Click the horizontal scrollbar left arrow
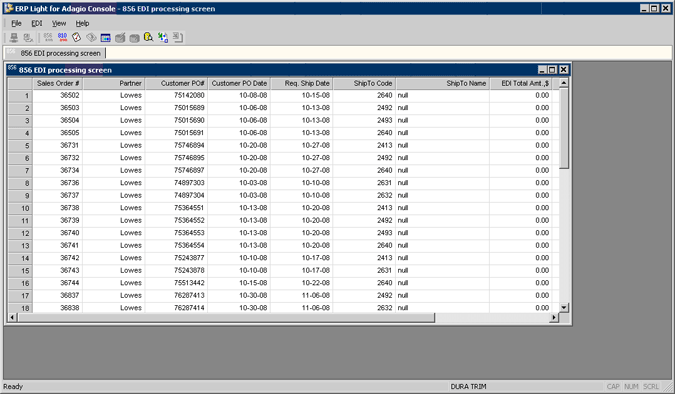The height and width of the screenshot is (394, 675). point(12,317)
